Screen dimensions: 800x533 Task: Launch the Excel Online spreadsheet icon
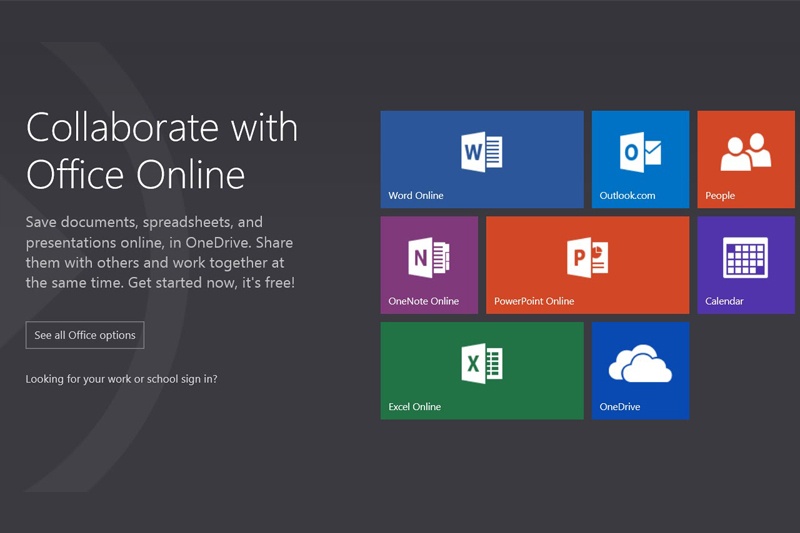[482, 363]
